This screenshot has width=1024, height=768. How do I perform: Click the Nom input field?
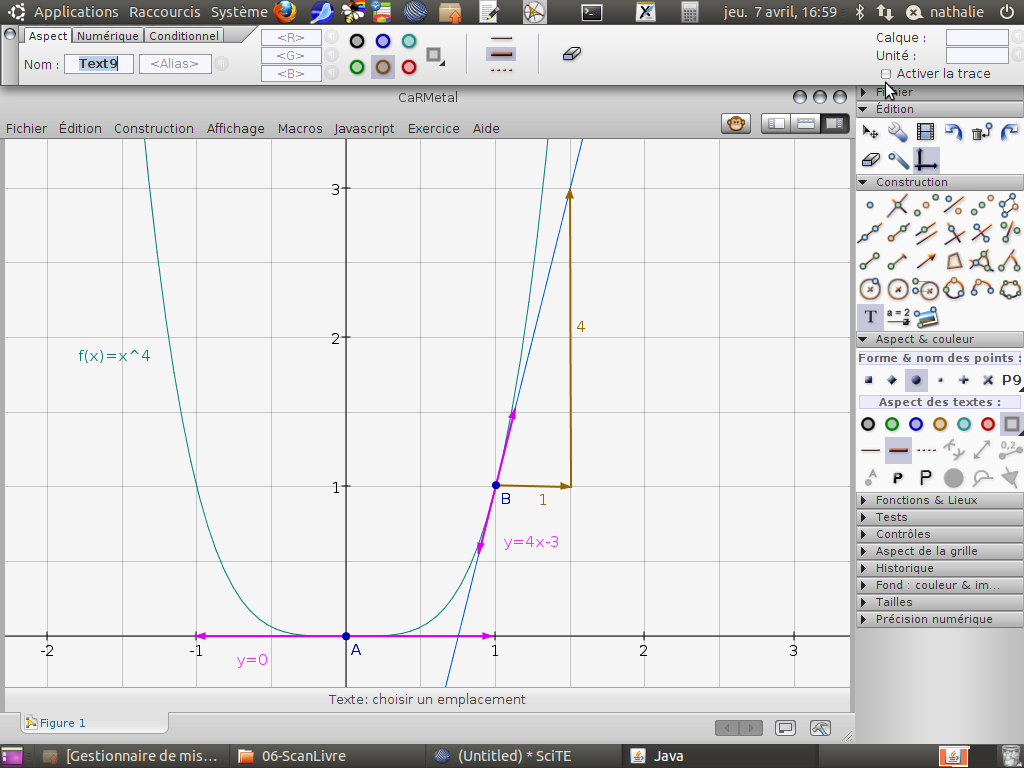99,64
